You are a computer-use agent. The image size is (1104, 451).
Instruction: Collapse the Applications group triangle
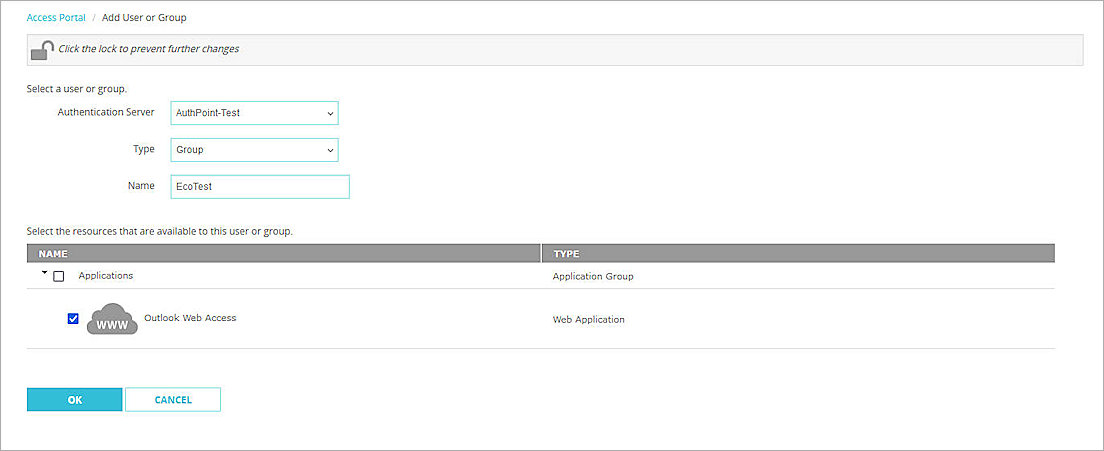point(44,272)
